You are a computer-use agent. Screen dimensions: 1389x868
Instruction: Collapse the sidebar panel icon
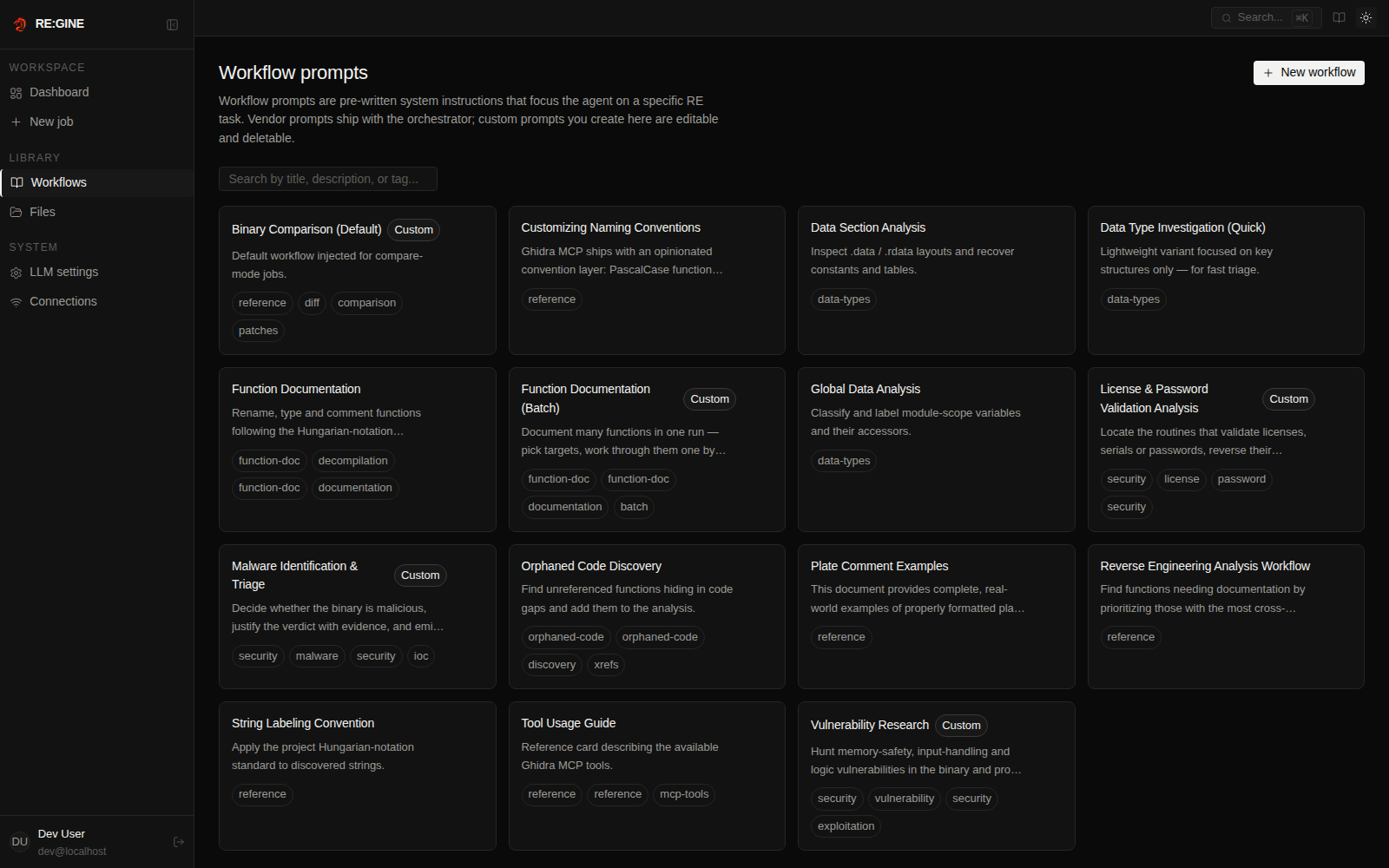[x=172, y=24]
